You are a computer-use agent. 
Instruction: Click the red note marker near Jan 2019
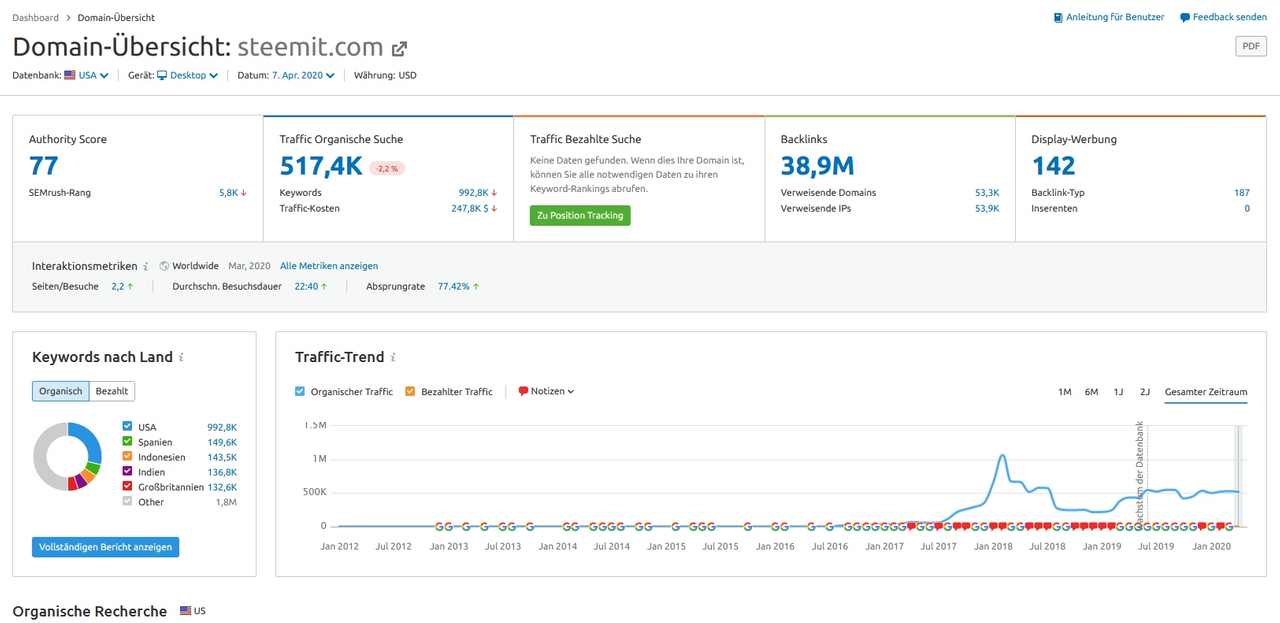1100,526
